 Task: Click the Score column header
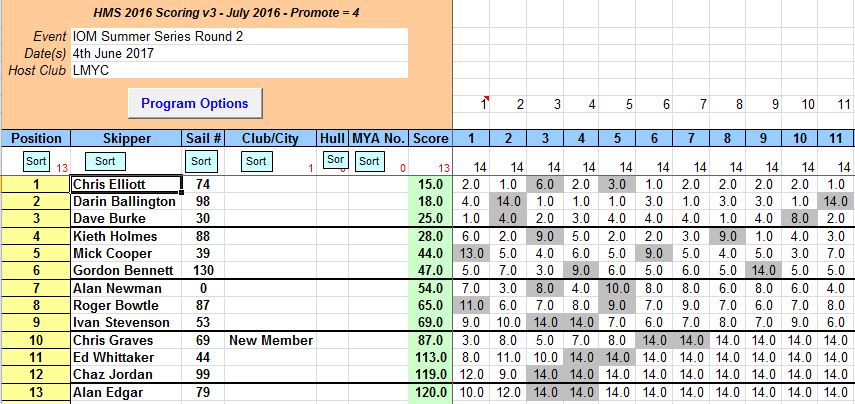pyautogui.click(x=431, y=138)
